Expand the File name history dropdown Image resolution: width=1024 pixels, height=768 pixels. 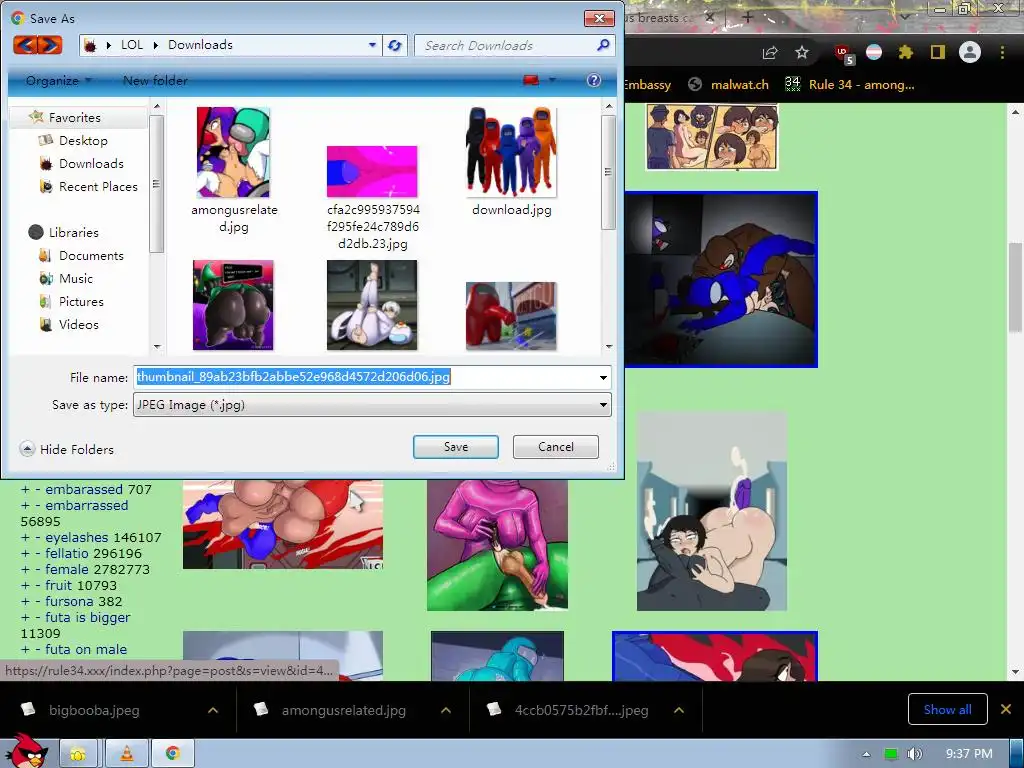pos(603,377)
